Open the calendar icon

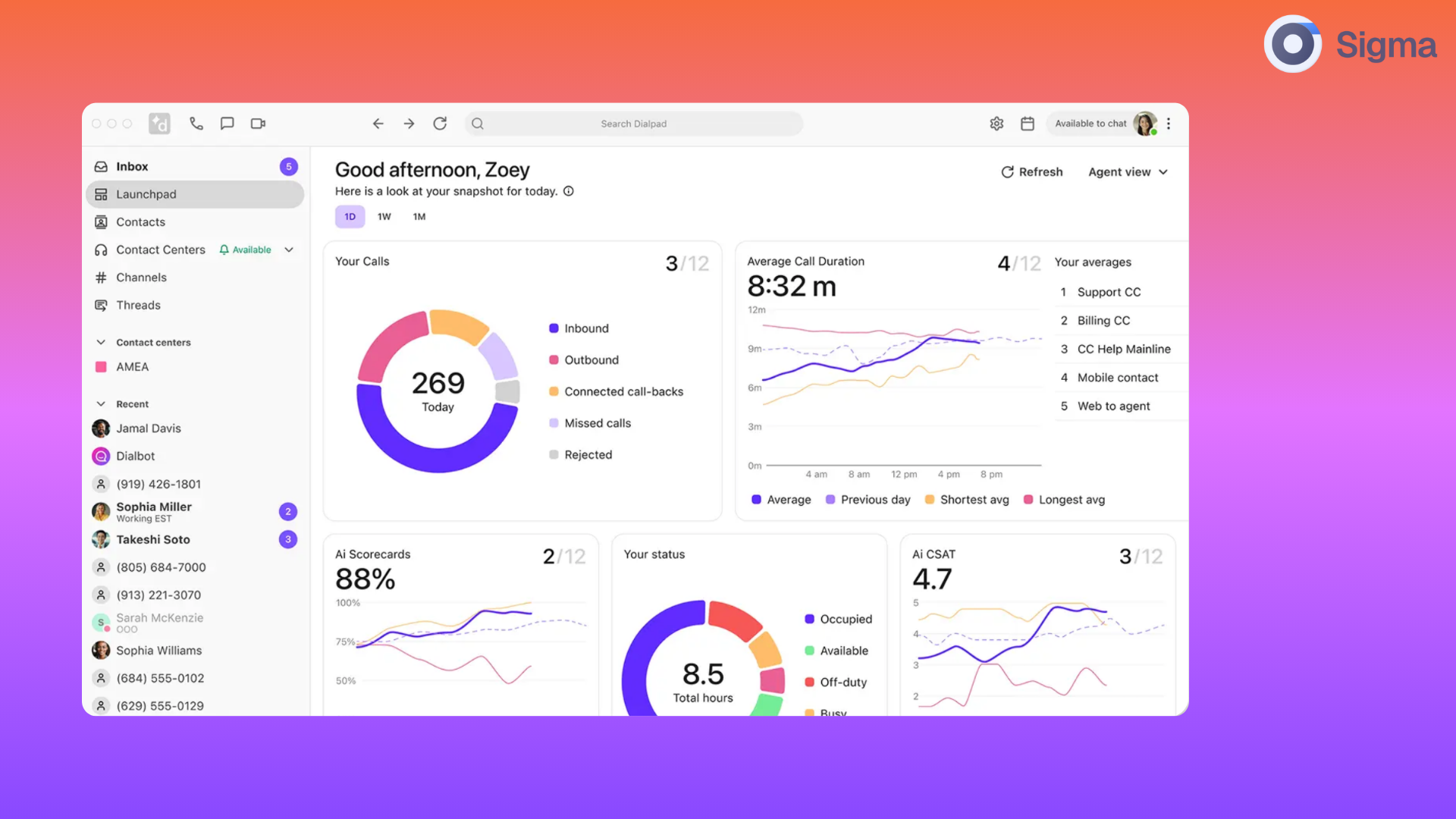pos(1028,124)
